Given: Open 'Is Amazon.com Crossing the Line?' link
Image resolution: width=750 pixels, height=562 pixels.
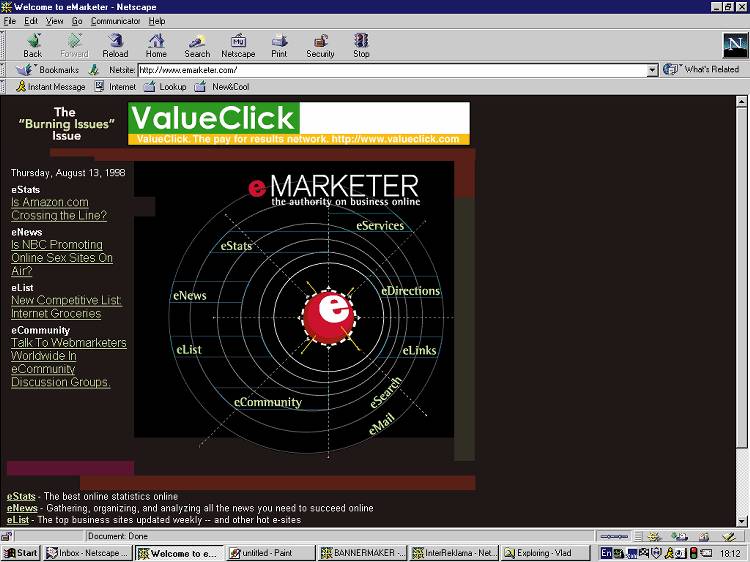Looking at the screenshot, I should pyautogui.click(x=59, y=209).
